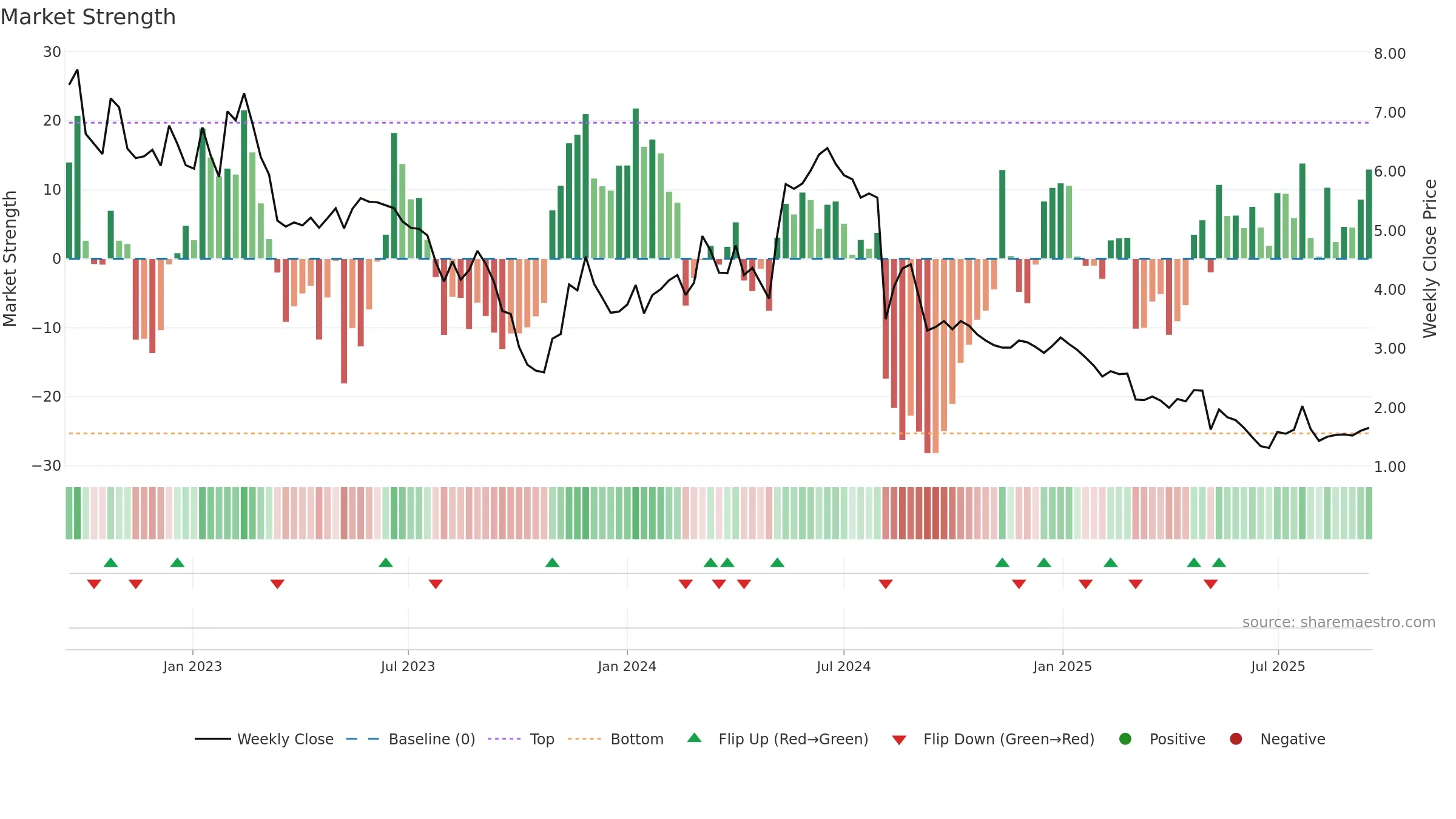Click the Jan 2024 x-axis label
The height and width of the screenshot is (819, 1456).
click(x=627, y=667)
